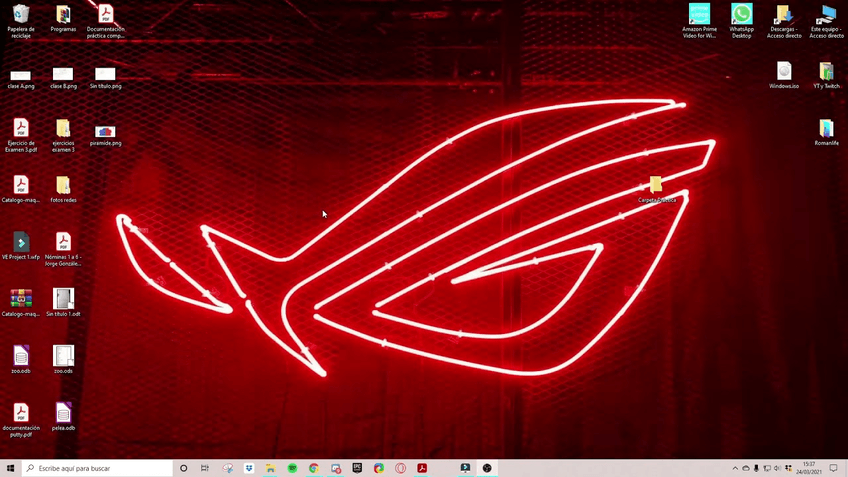The height and width of the screenshot is (477, 848).
Task: Open the Windows Start menu
Action: click(x=10, y=468)
